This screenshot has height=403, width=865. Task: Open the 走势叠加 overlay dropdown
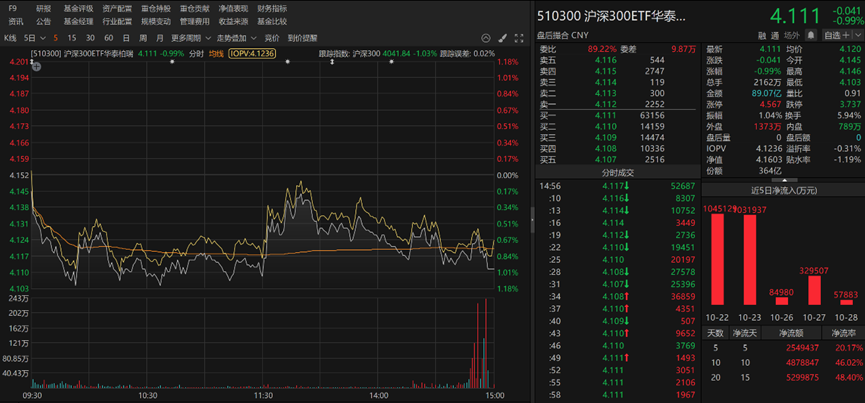236,38
